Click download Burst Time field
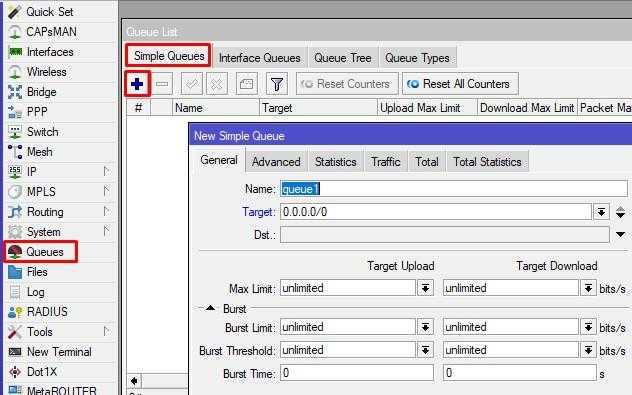Image resolution: width=632 pixels, height=395 pixels. tap(520, 373)
